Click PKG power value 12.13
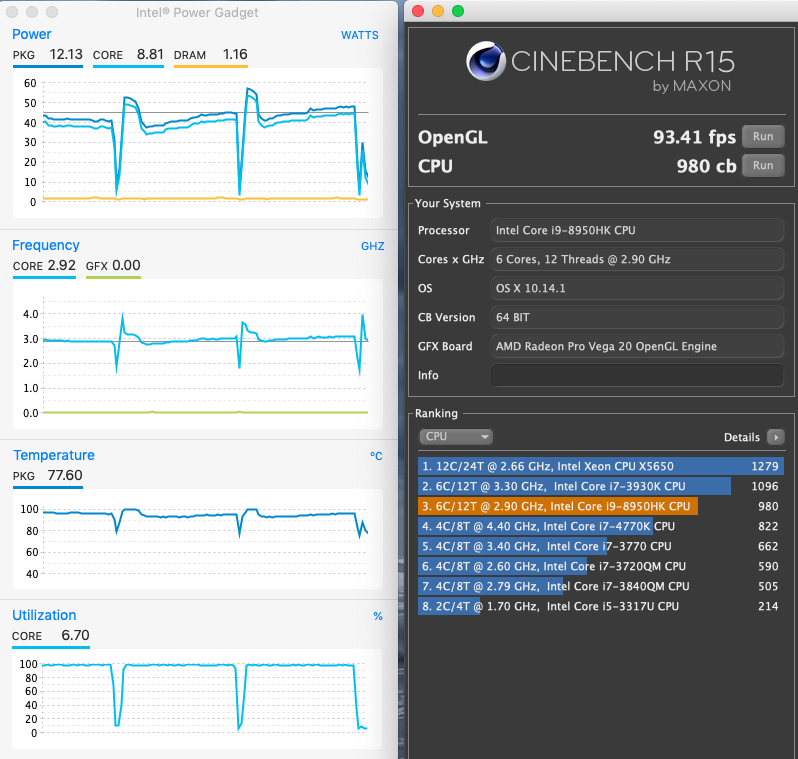 [66, 54]
